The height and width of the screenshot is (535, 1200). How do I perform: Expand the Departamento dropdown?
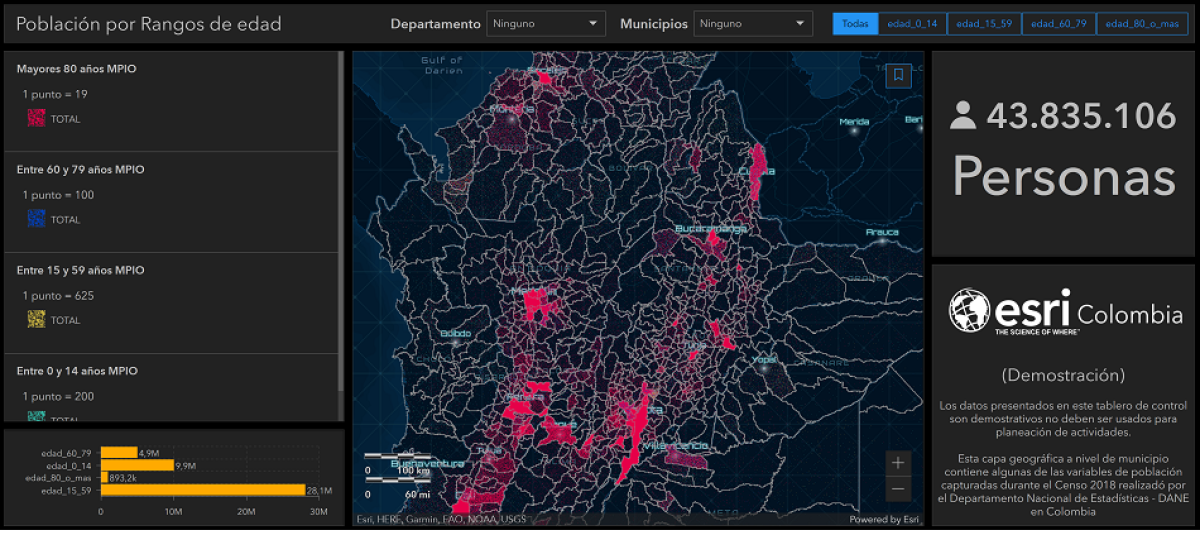point(546,23)
